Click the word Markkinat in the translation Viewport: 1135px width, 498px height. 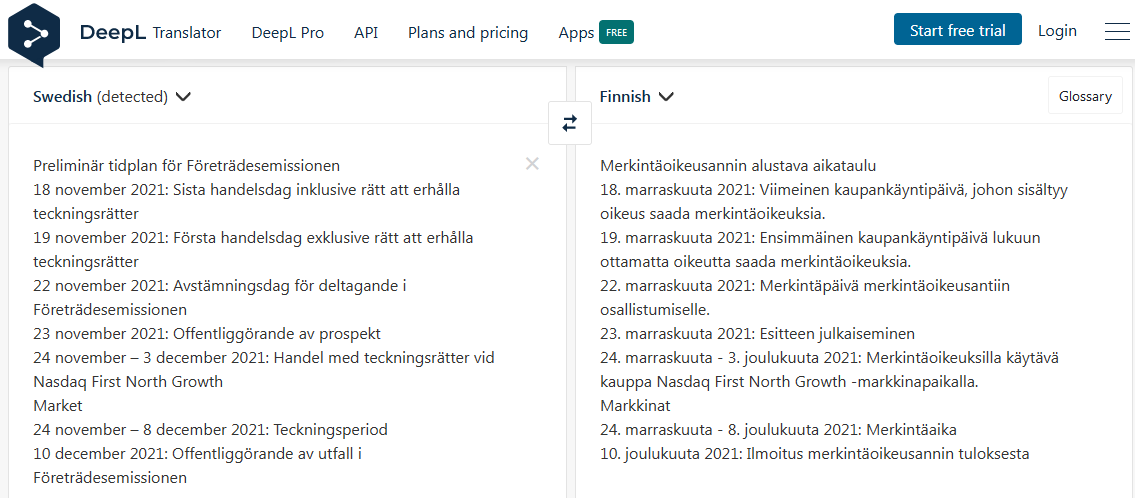[x=636, y=406]
